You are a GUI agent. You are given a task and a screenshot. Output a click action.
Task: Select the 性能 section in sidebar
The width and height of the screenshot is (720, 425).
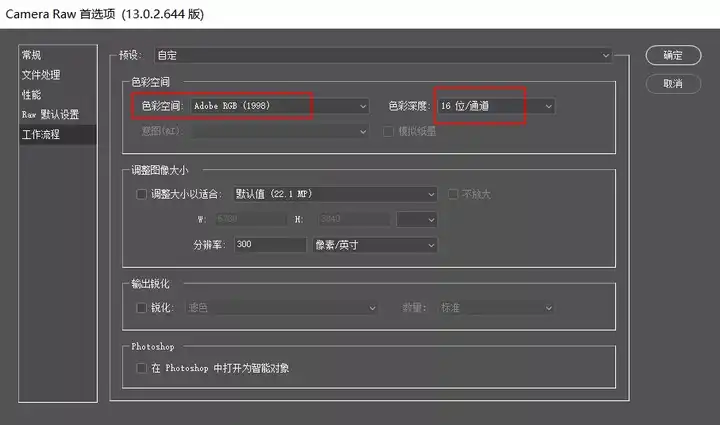pos(57,95)
